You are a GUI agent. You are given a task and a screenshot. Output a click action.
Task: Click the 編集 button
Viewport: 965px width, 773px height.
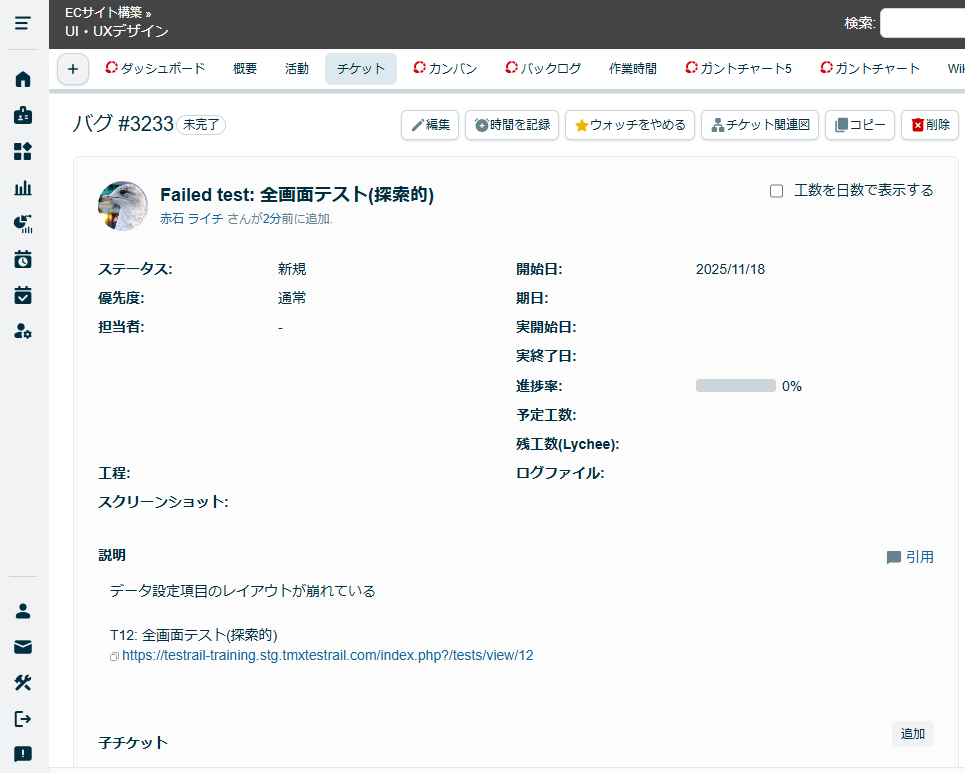click(430, 125)
